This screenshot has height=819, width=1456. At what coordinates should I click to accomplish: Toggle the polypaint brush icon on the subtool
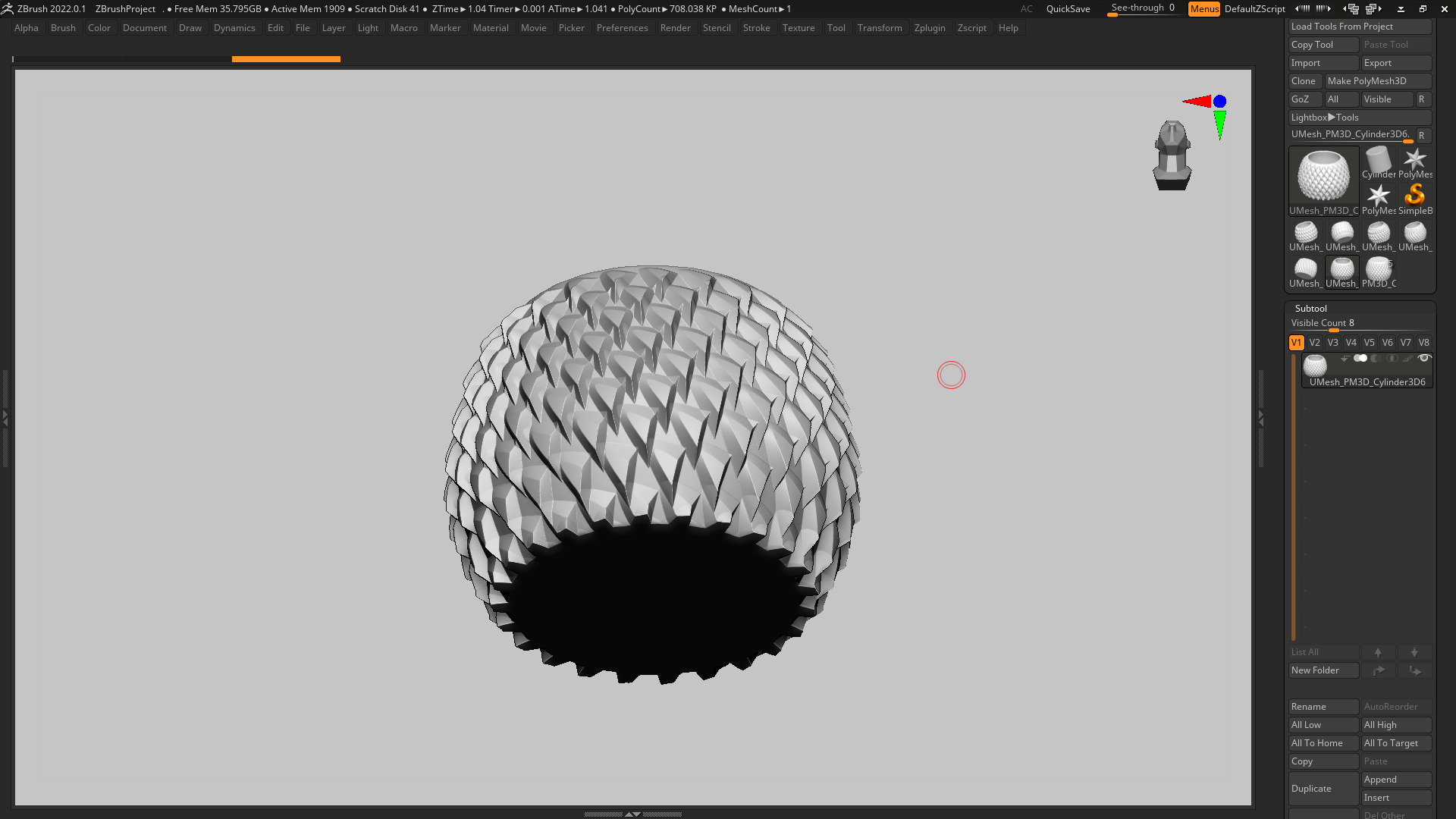1407,358
